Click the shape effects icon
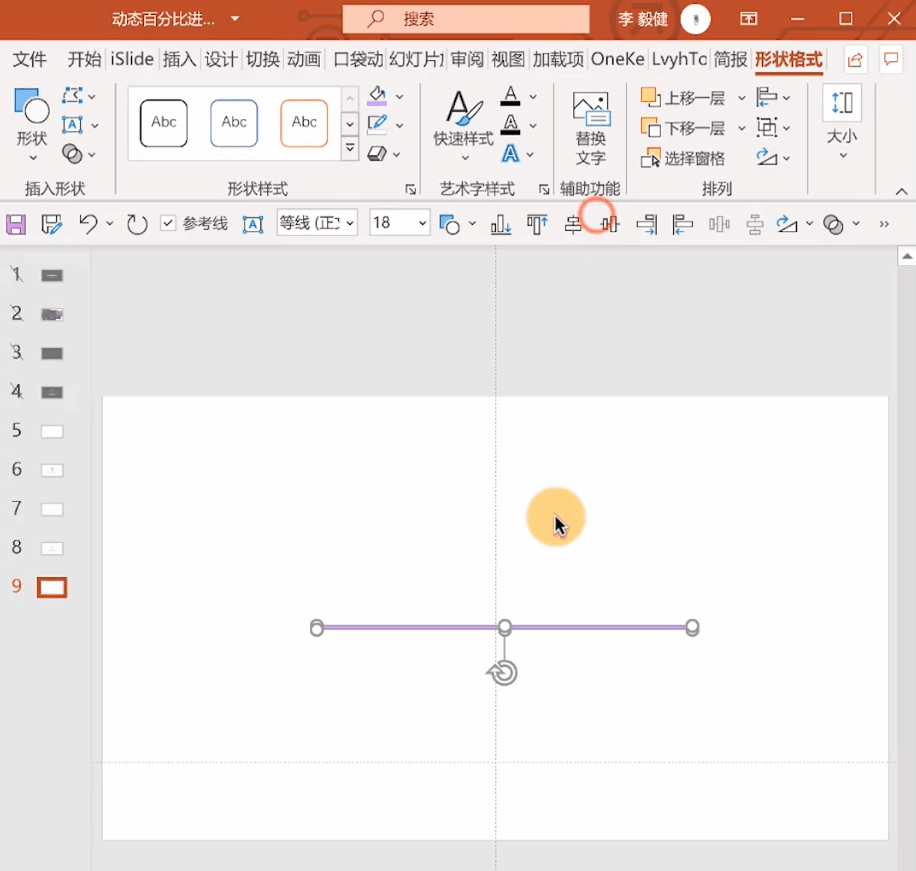916x871 pixels. (377, 154)
